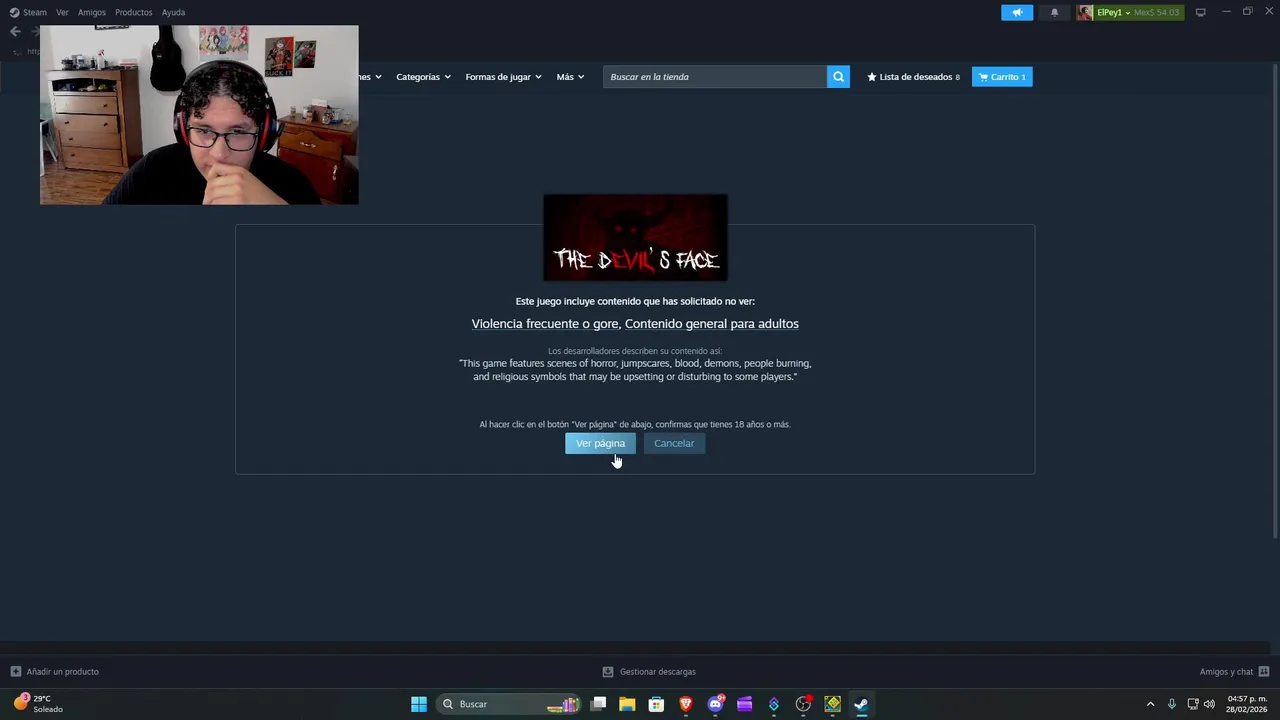
Task: Open the notifications bell
Action: [x=1054, y=12]
